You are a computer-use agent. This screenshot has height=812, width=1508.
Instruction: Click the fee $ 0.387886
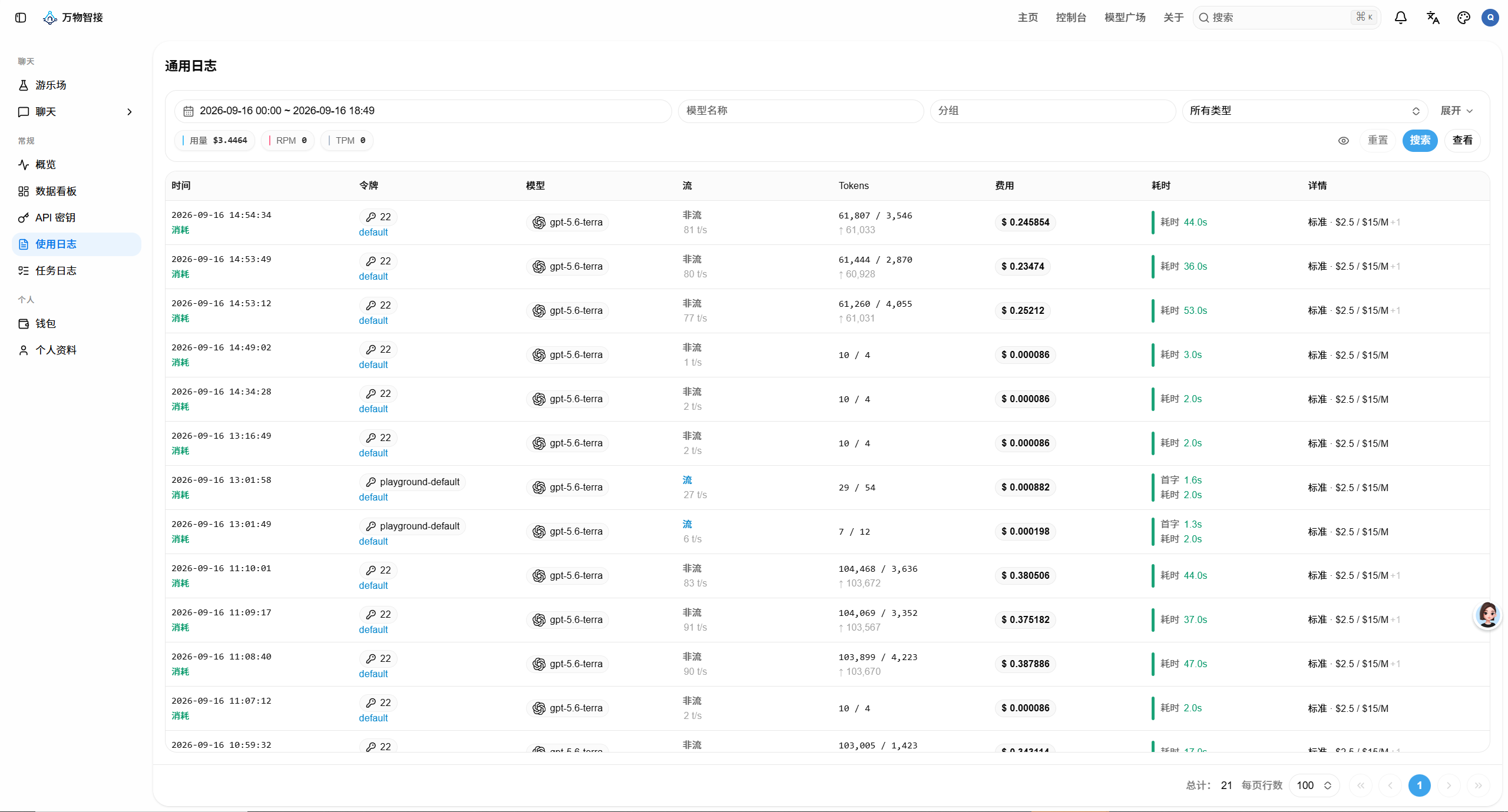click(1026, 664)
